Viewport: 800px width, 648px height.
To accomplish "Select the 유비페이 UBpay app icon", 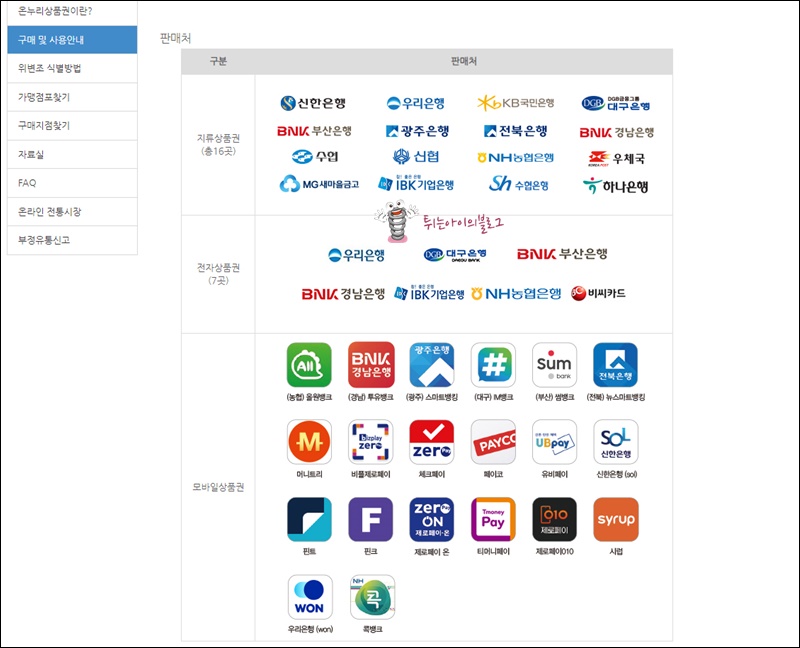I will tap(555, 442).
